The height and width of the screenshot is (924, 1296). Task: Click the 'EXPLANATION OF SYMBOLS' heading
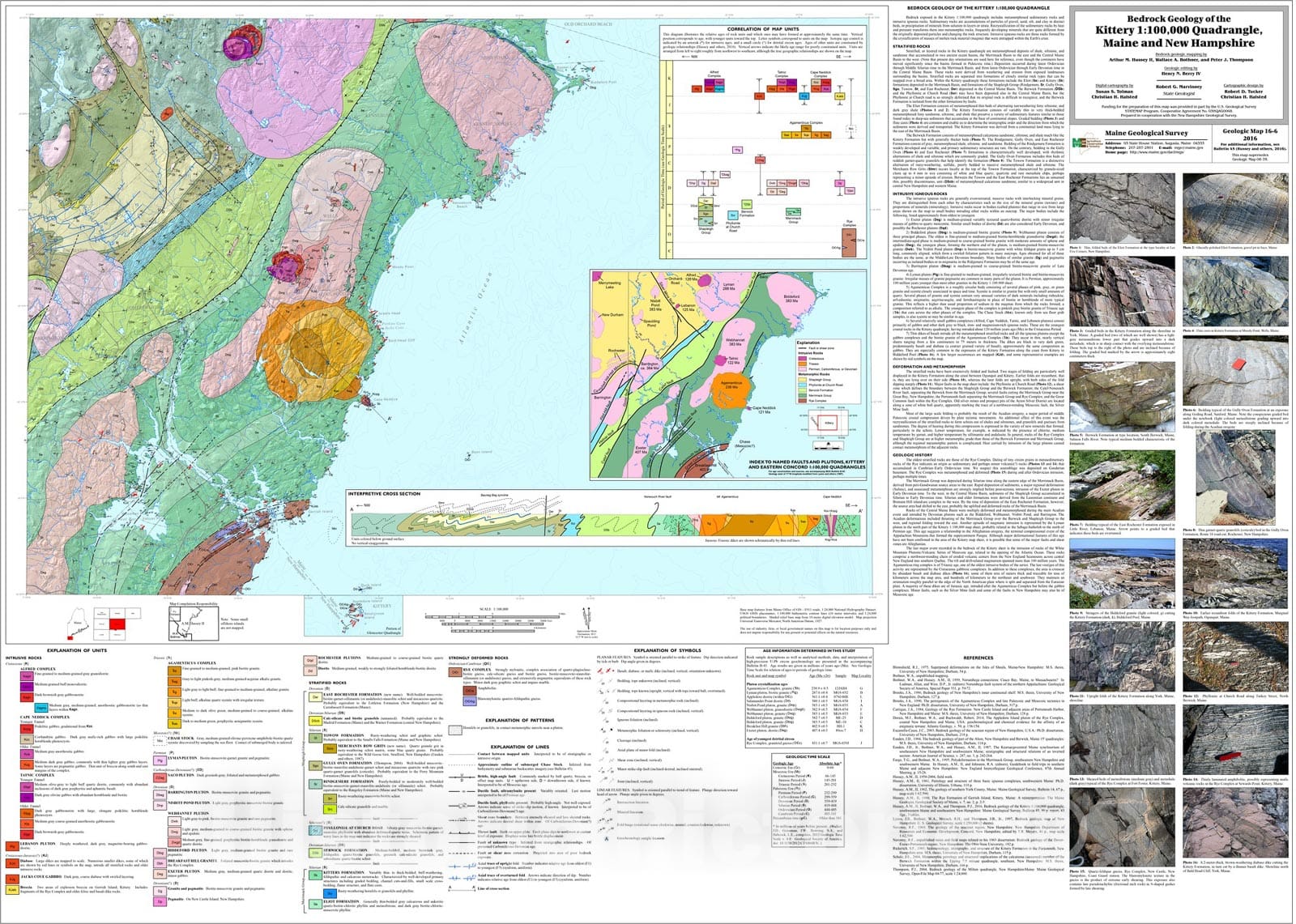(x=667, y=650)
